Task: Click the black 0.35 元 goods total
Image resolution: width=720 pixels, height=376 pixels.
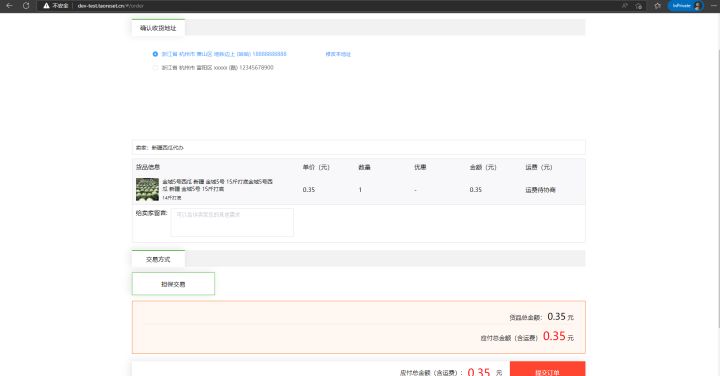Action: (560, 317)
